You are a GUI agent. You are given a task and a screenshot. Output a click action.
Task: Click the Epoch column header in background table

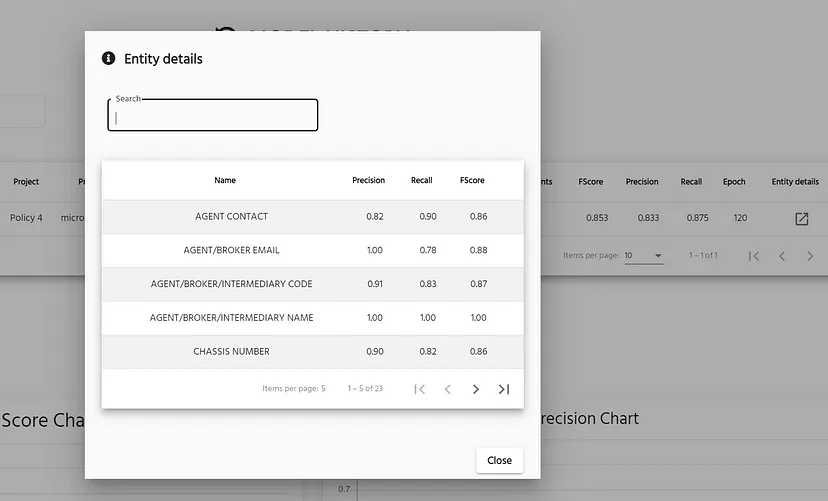[x=734, y=182]
